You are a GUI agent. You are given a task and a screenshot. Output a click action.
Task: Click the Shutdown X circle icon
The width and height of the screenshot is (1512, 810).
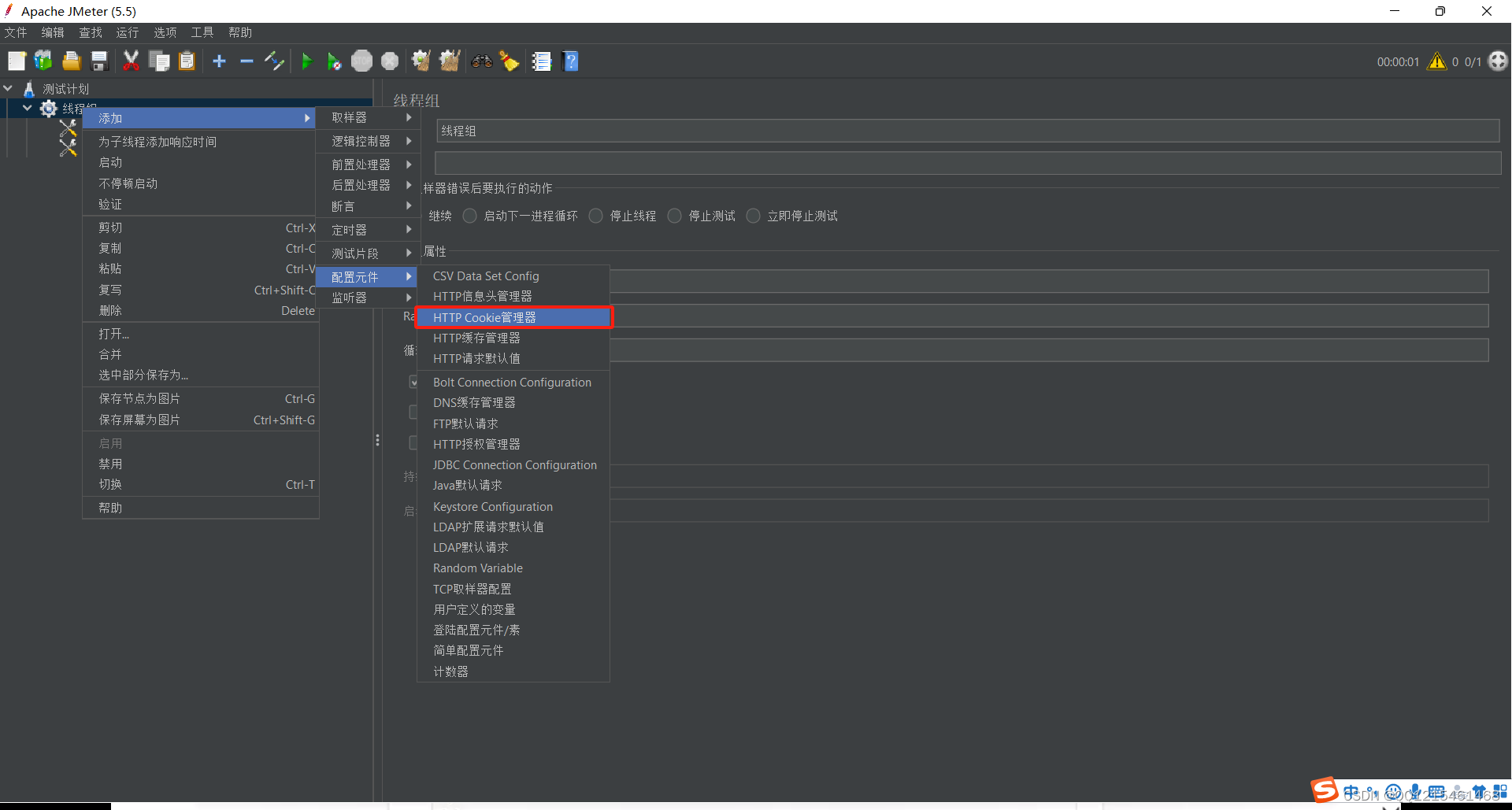pyautogui.click(x=390, y=61)
